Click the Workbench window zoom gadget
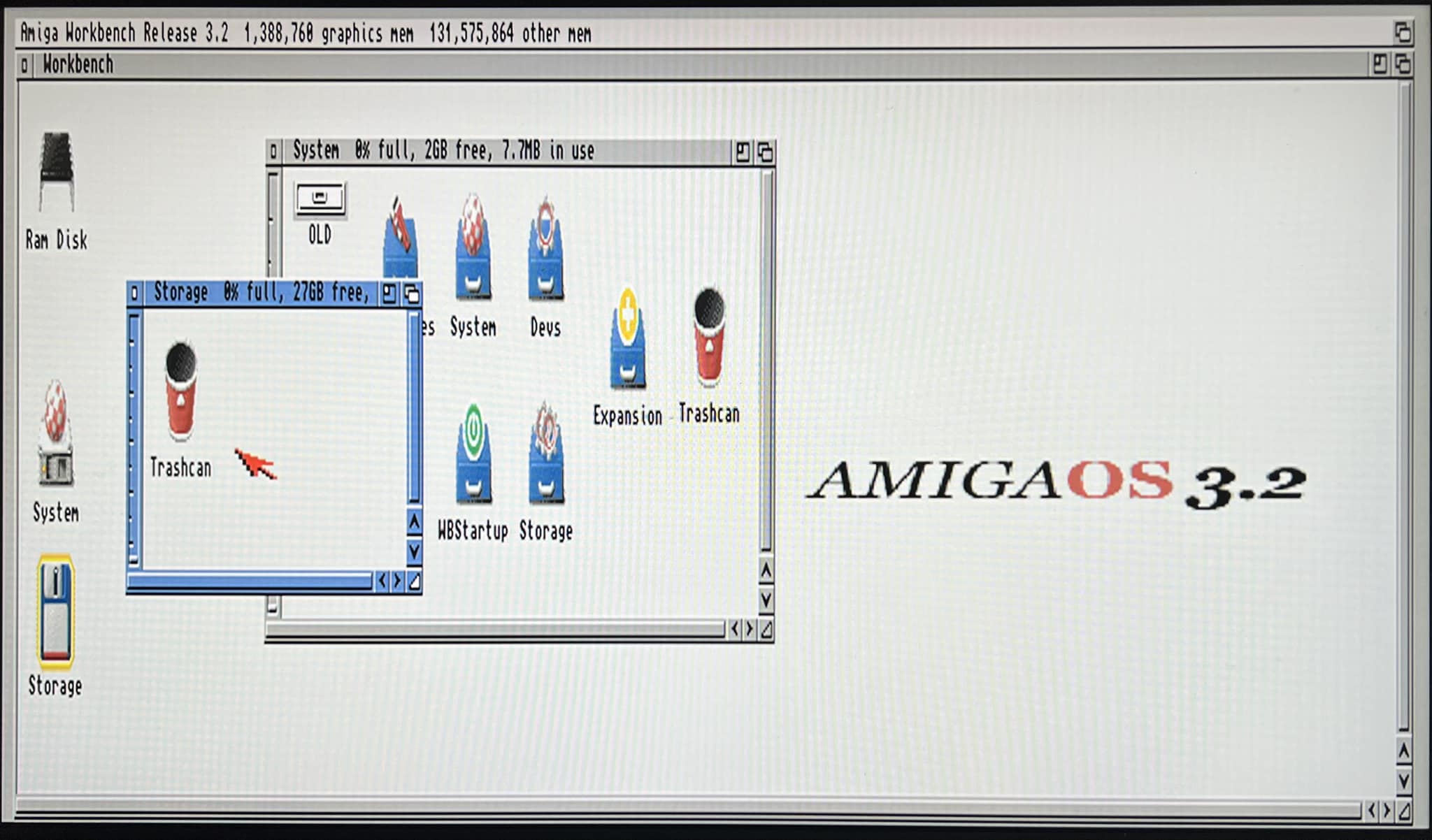Screen dimensions: 1432x840 (1380, 65)
